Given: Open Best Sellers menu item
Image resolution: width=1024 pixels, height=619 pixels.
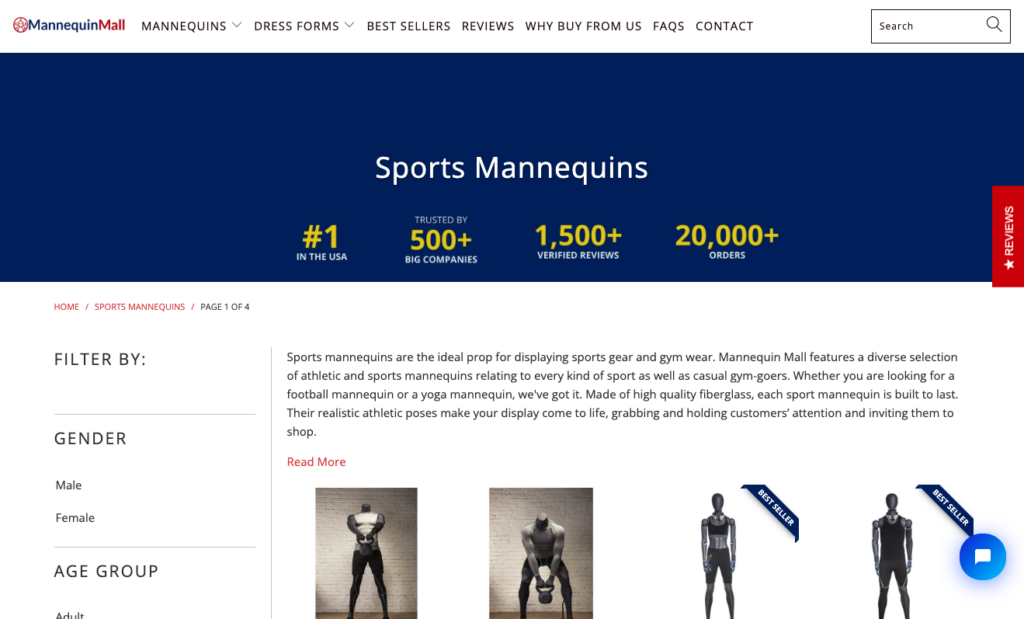Looking at the screenshot, I should pos(409,26).
